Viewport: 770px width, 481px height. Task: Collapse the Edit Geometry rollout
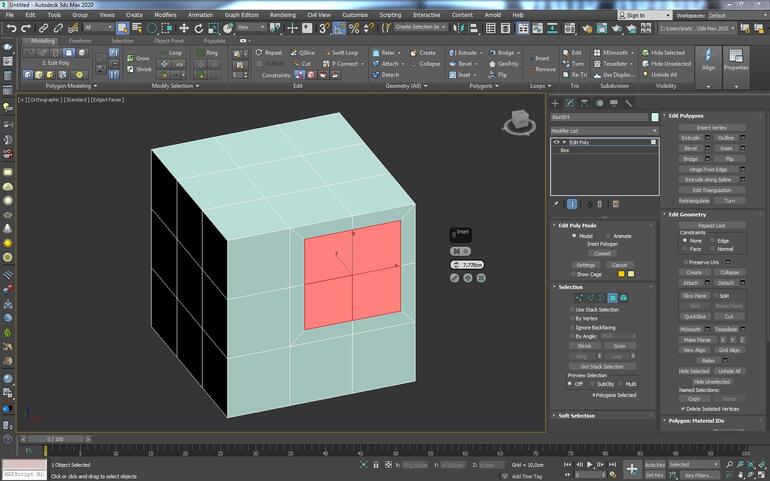687,215
